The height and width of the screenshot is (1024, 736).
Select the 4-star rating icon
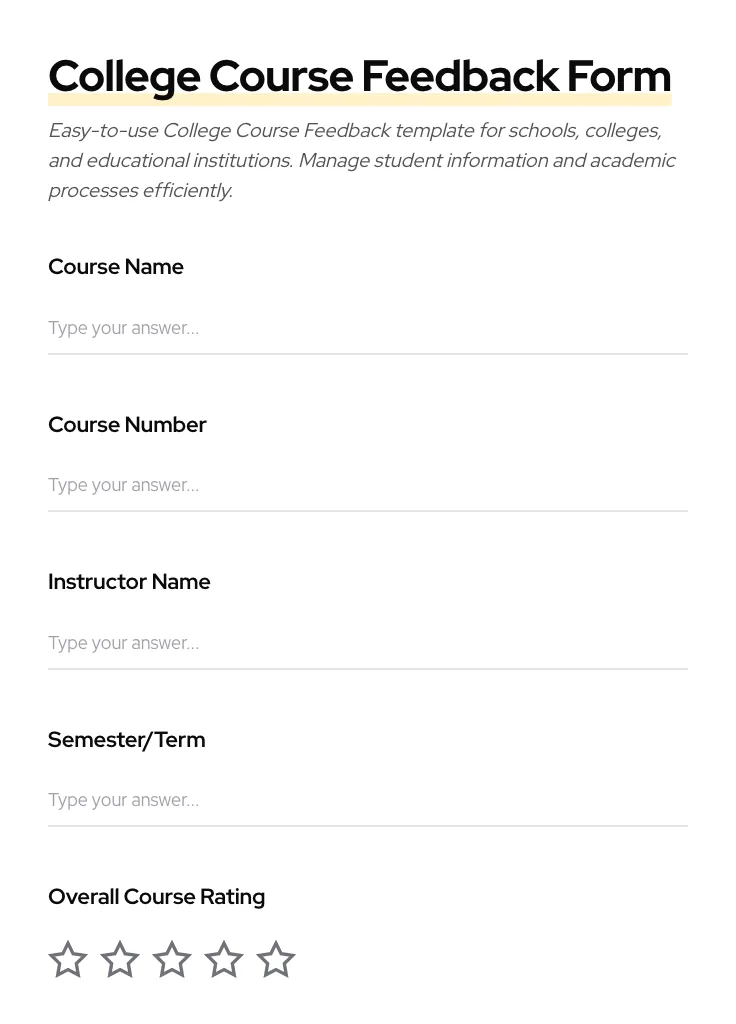coord(224,959)
